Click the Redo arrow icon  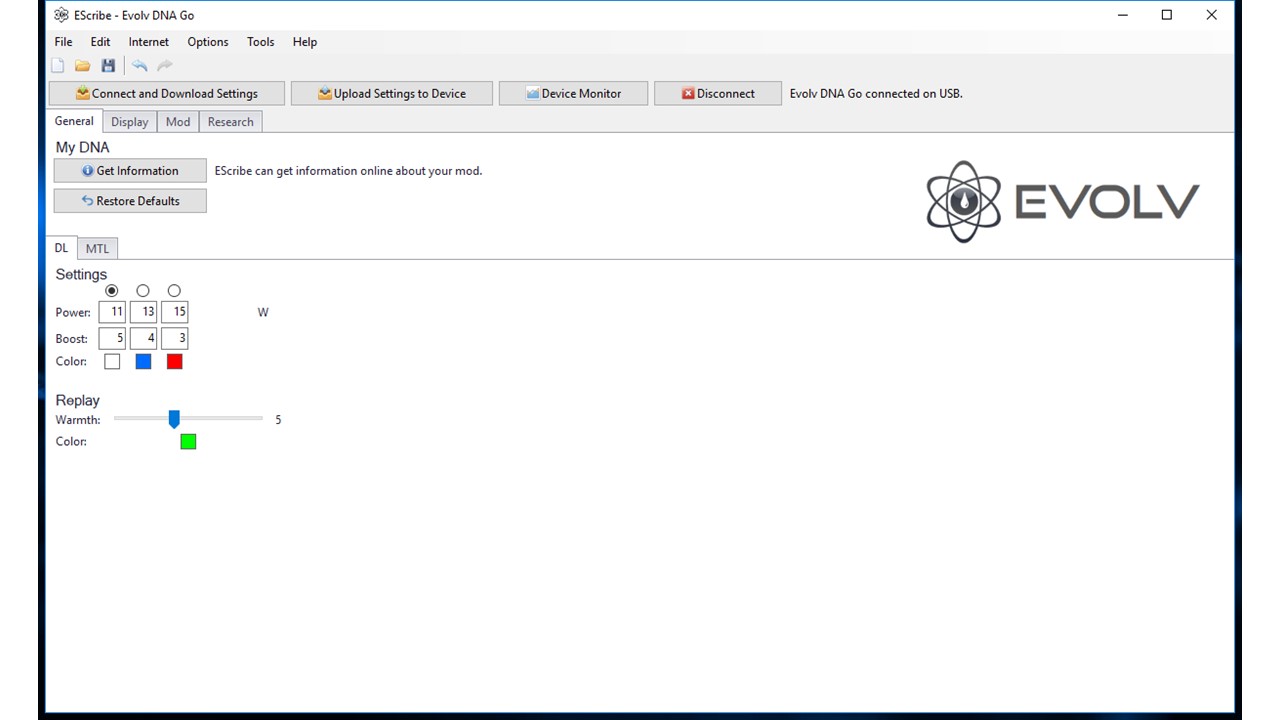click(x=165, y=66)
